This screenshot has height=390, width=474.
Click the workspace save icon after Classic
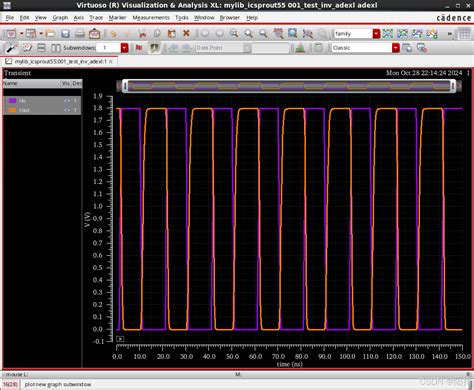point(407,48)
